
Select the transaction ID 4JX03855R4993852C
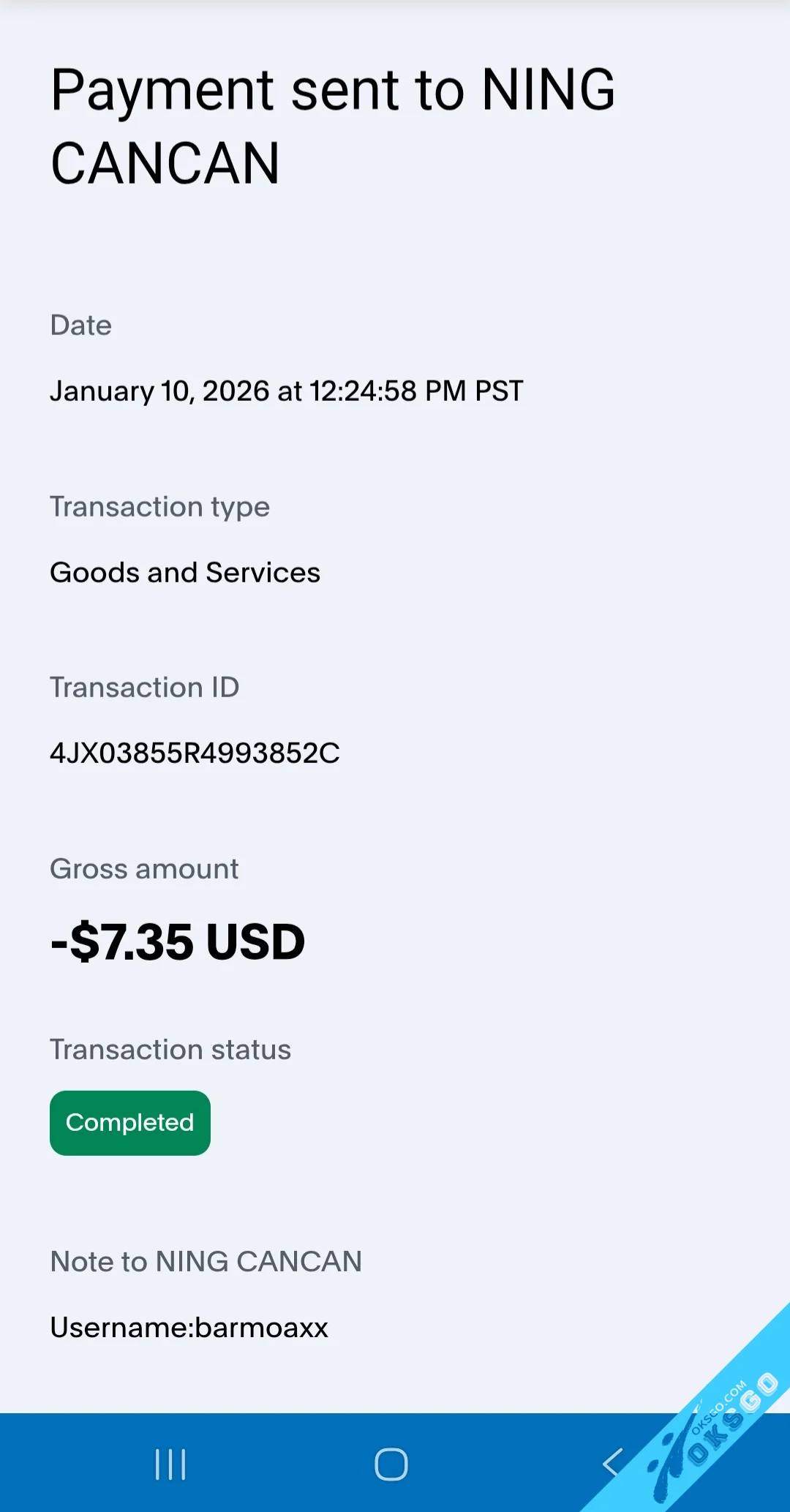tap(195, 753)
